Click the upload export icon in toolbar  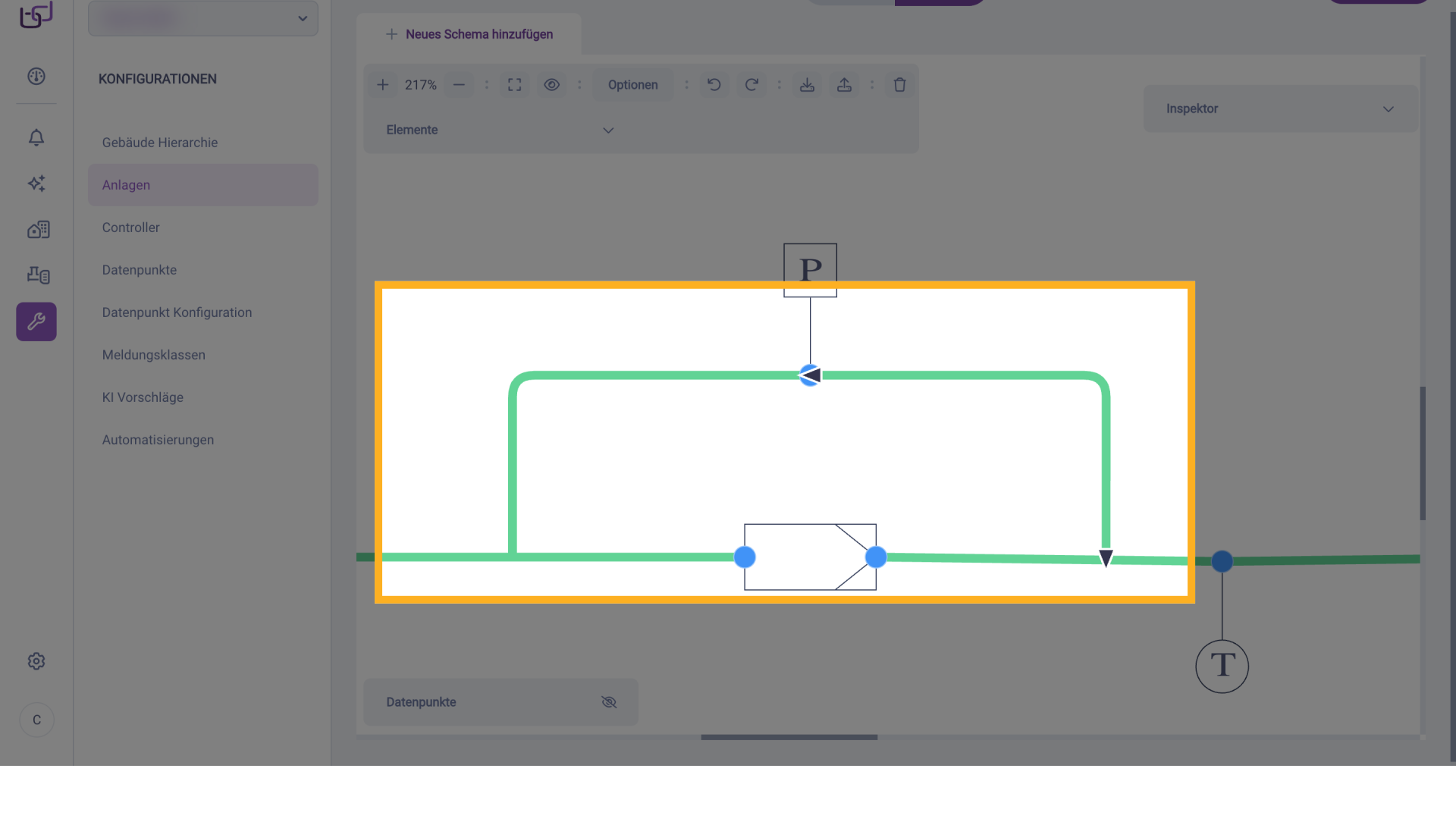pos(844,85)
